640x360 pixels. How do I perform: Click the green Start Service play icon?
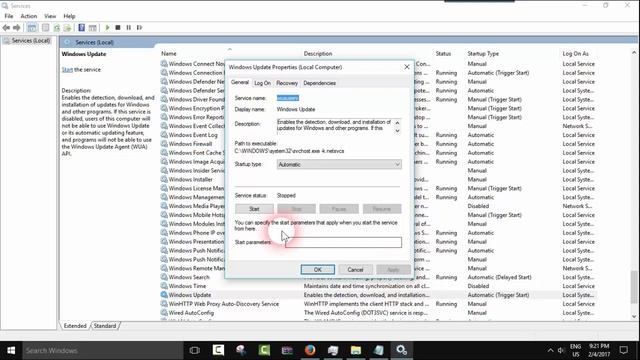[x=107, y=27]
